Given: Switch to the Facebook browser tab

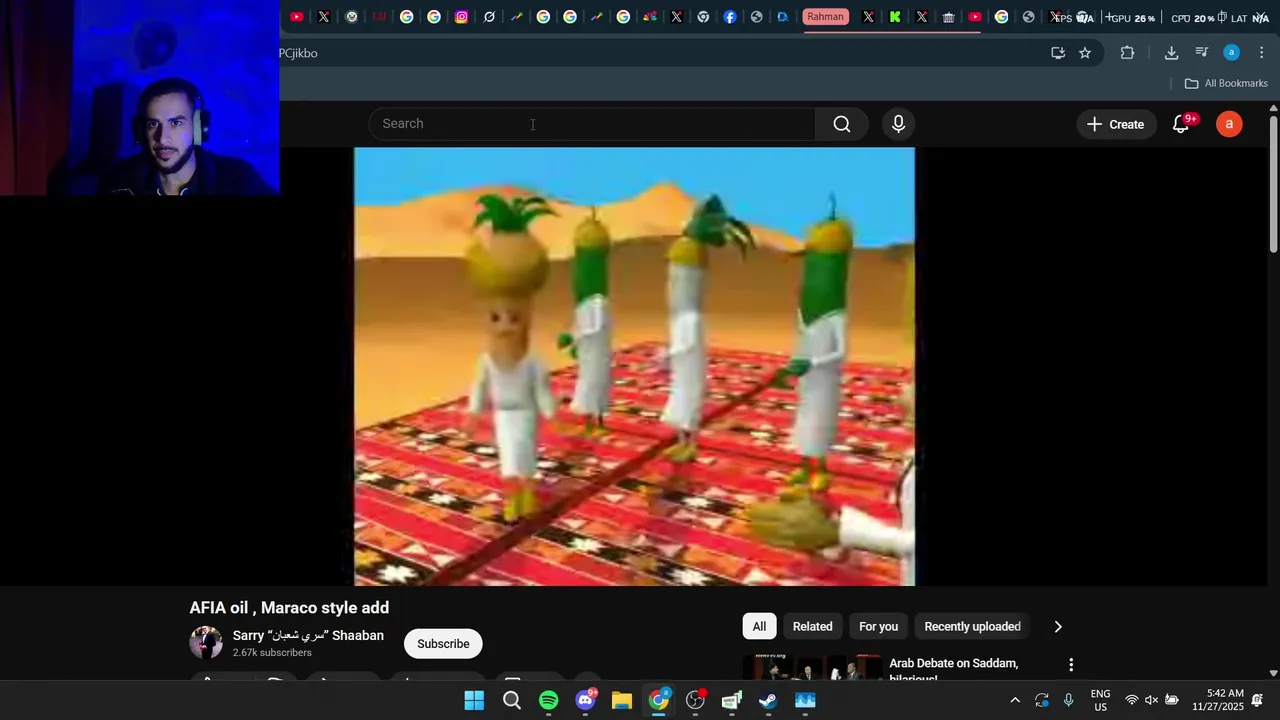Looking at the screenshot, I should (730, 17).
